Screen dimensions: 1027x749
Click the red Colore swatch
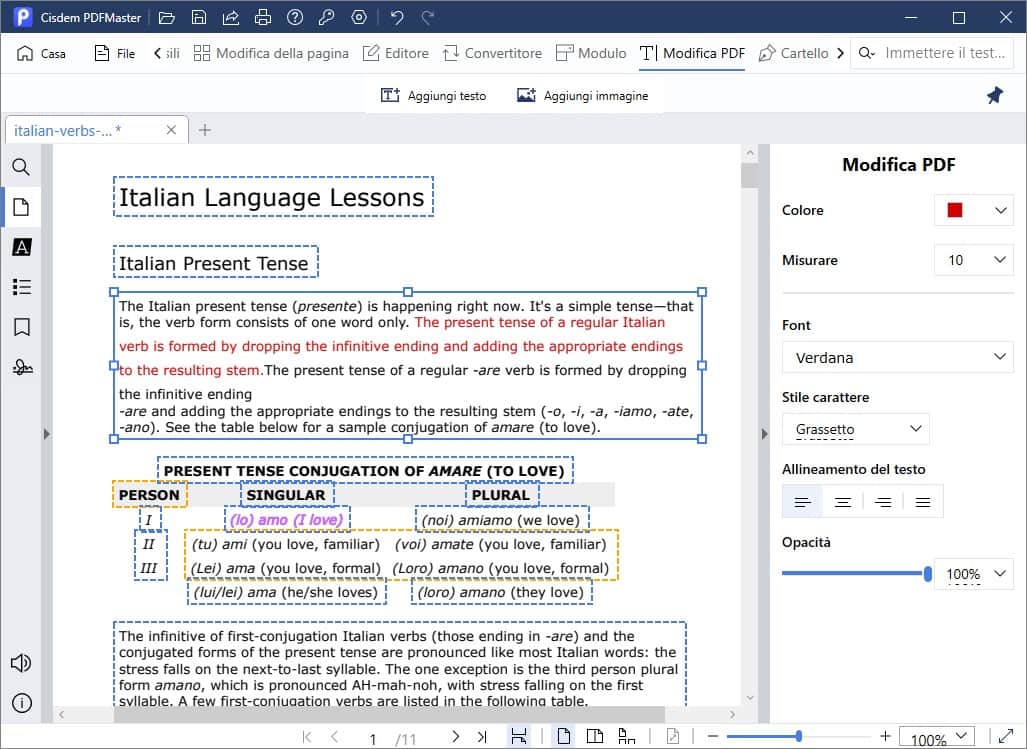955,210
